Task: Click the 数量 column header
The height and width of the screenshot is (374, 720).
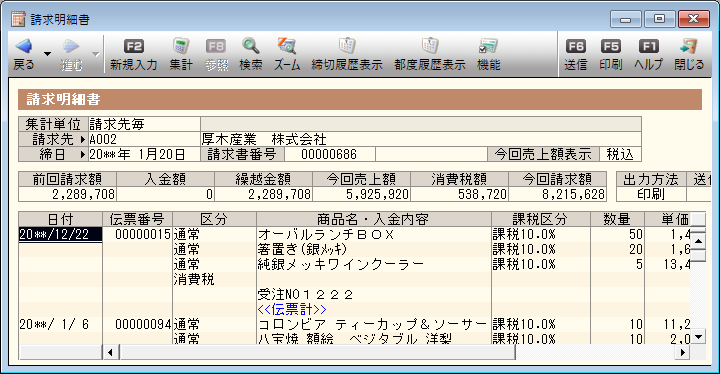Action: click(x=617, y=219)
